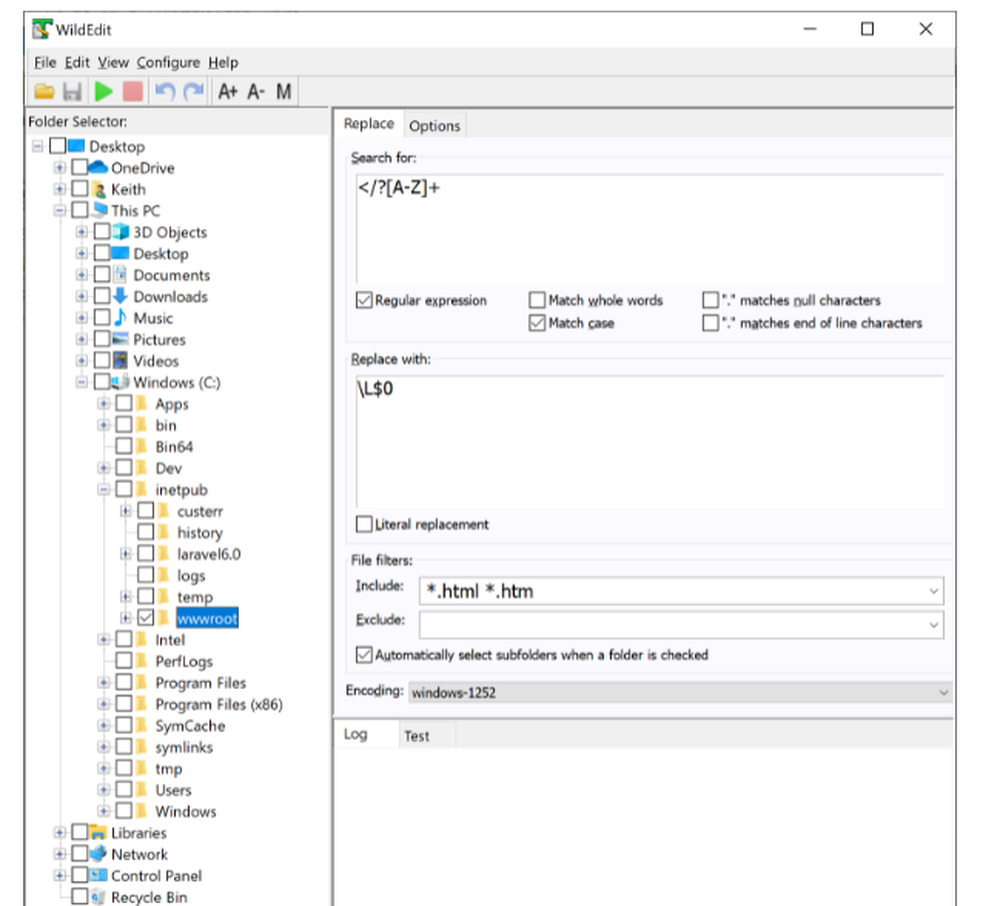Viewport: 1000px width, 906px height.
Task: Click the Save toolbar icon
Action: [x=73, y=92]
